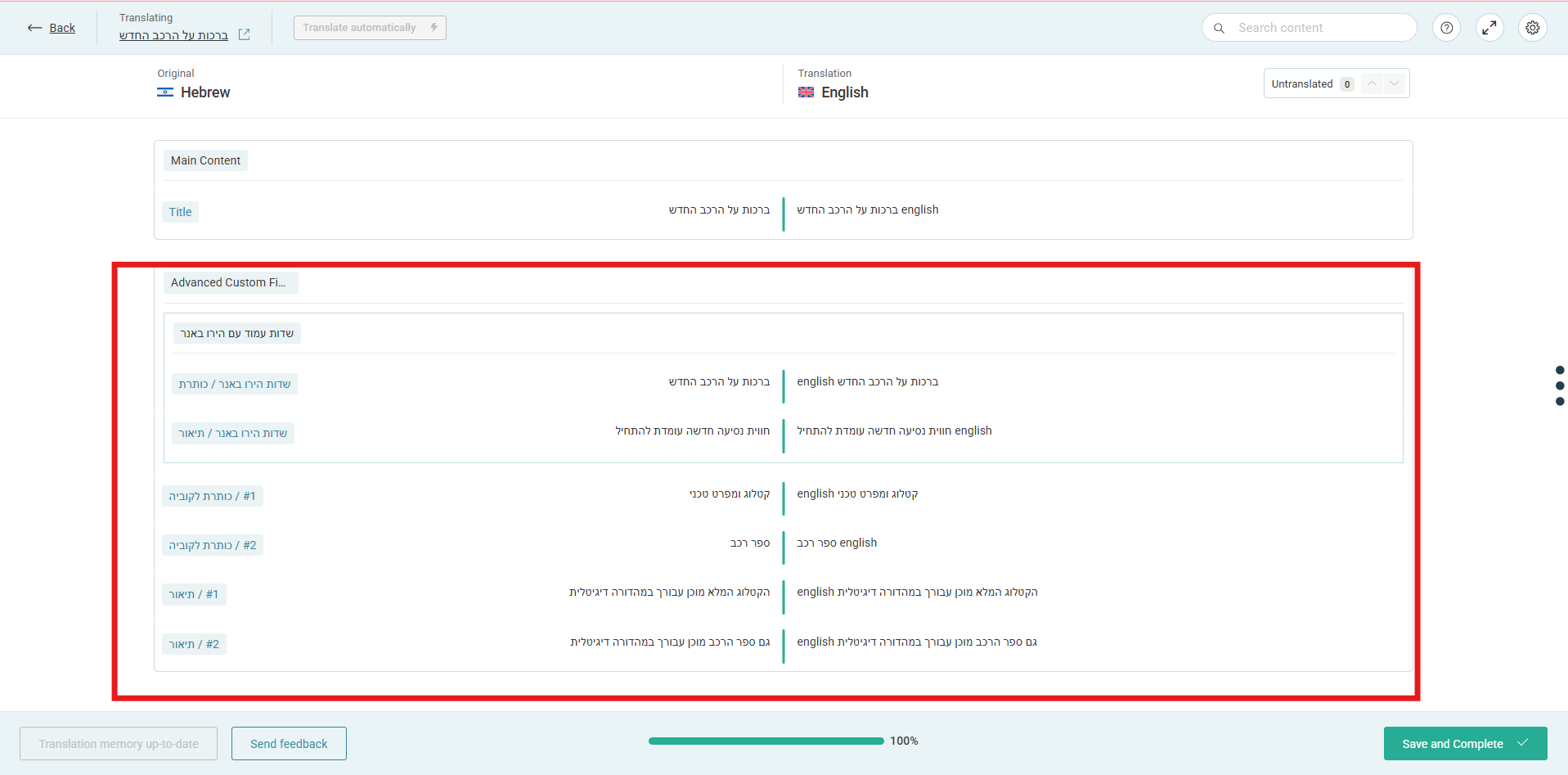Click the description #1 field tag

click(x=194, y=594)
